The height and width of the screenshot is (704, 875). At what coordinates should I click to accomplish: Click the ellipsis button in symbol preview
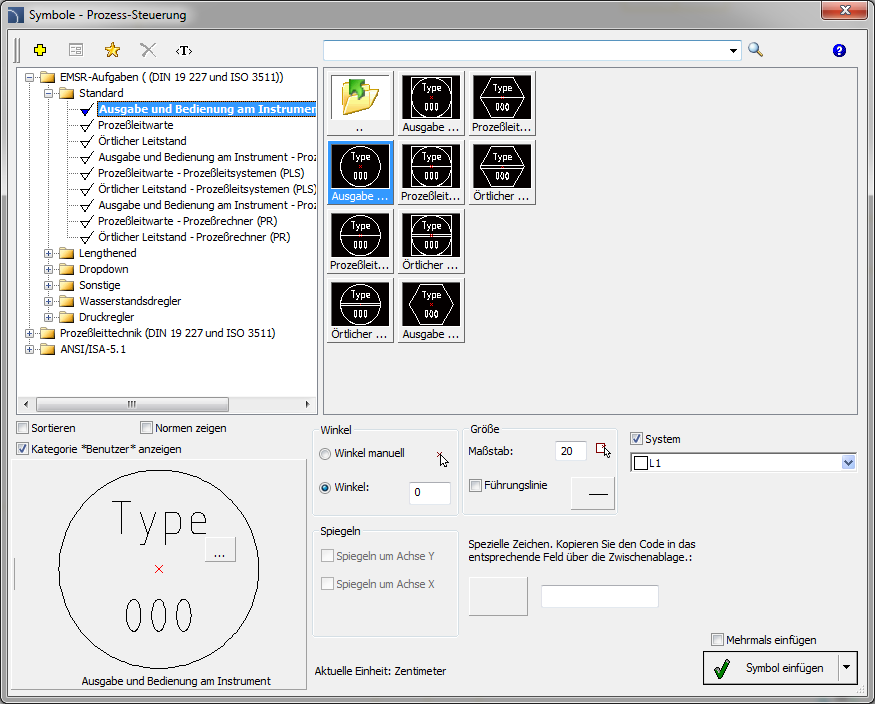click(x=220, y=551)
